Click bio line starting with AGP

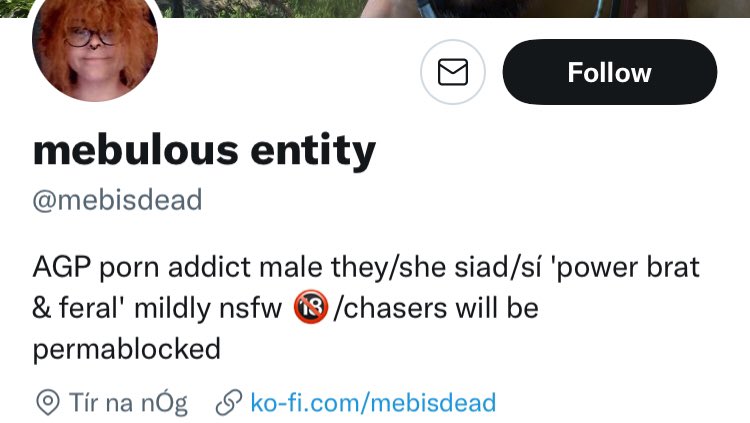coord(366,267)
